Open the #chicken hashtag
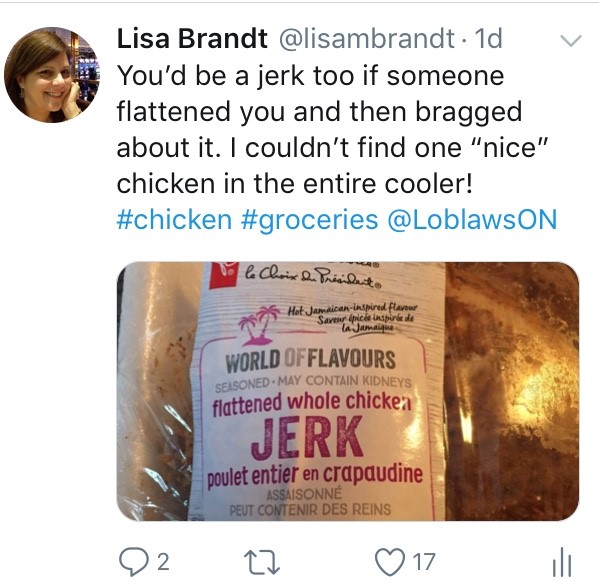Image resolution: width=599 pixels, height=581 pixels. pos(174,220)
